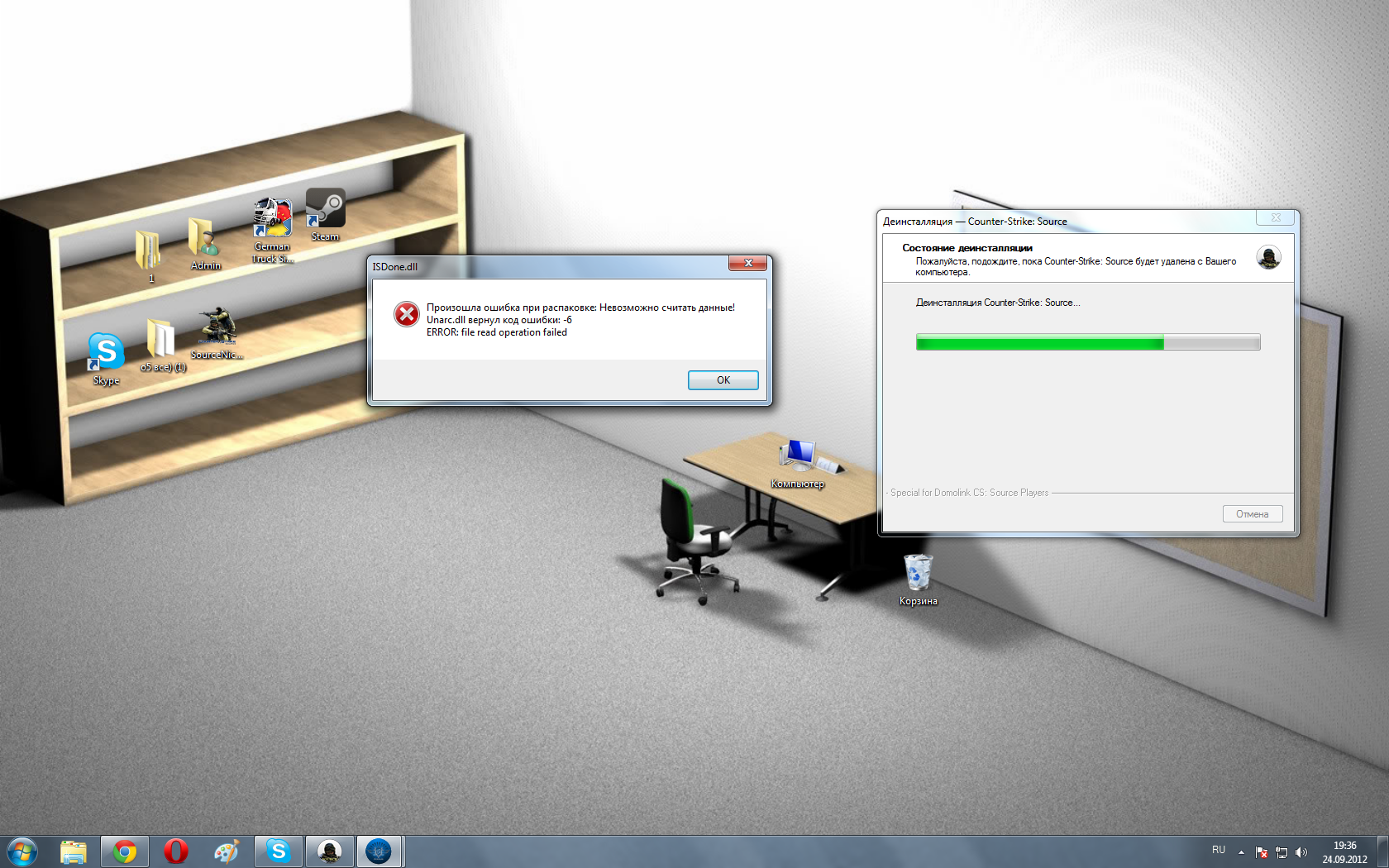Click the Counter-Strike soldier icon in uninstaller header

pyautogui.click(x=1268, y=257)
